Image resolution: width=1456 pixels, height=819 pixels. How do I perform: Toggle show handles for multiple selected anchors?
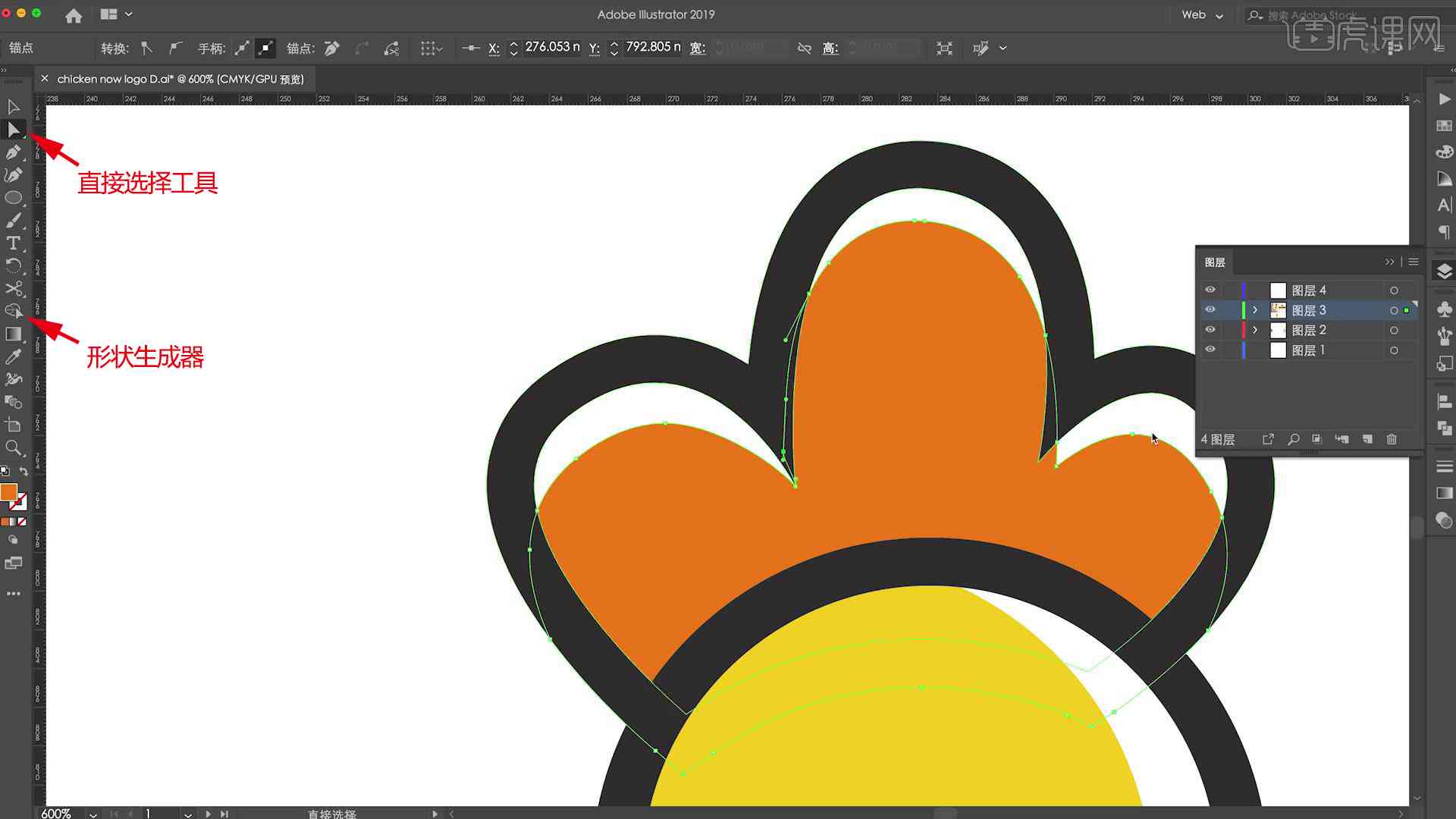pos(242,49)
